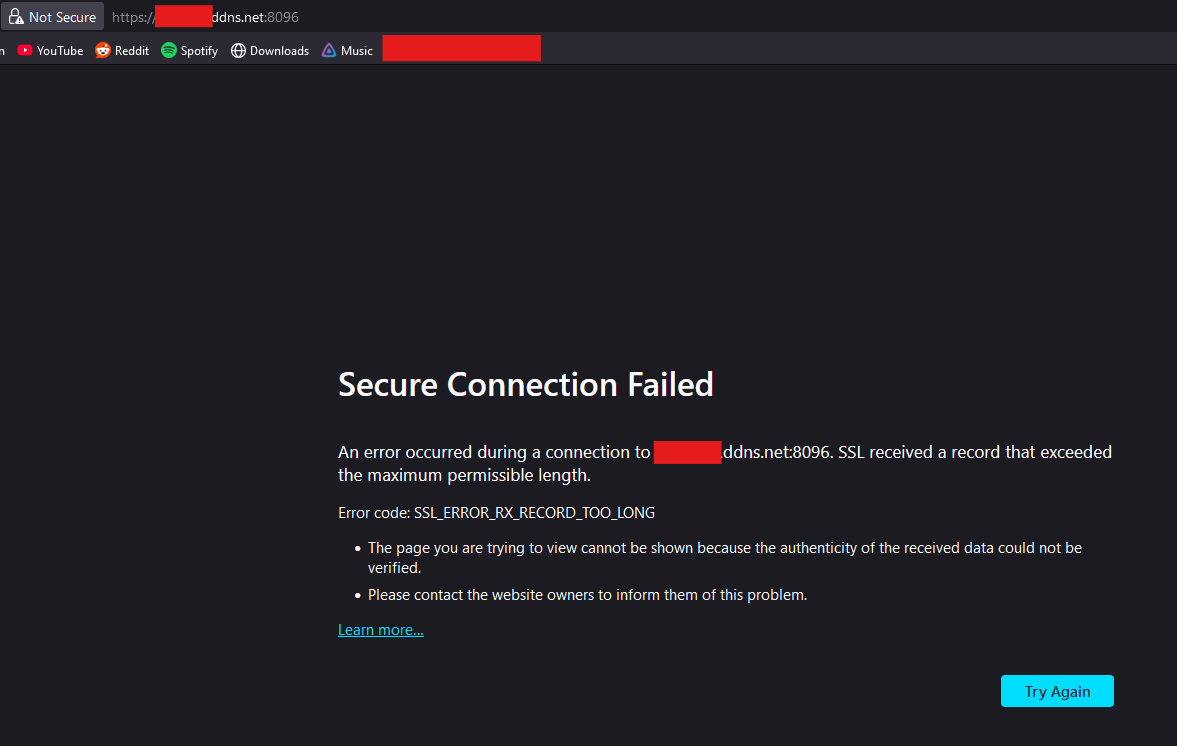Viewport: 1177px width, 746px height.
Task: Click the lock warning icon in the address bar
Action: pos(16,17)
